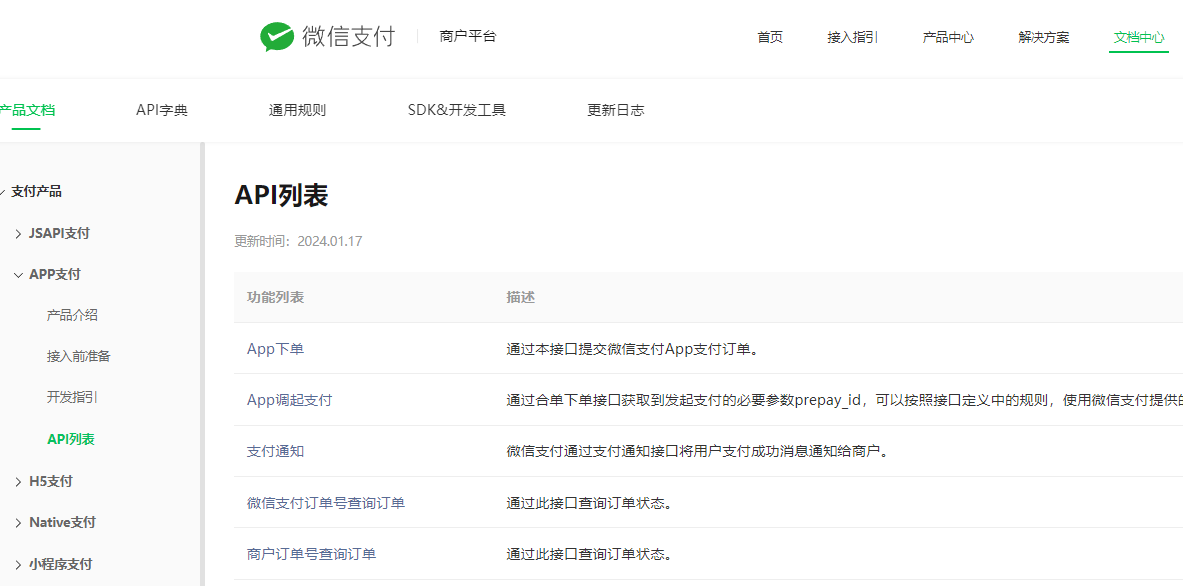Click the 更新时间：2024.01.17 text
Image resolution: width=1183 pixels, height=586 pixels.
299,241
